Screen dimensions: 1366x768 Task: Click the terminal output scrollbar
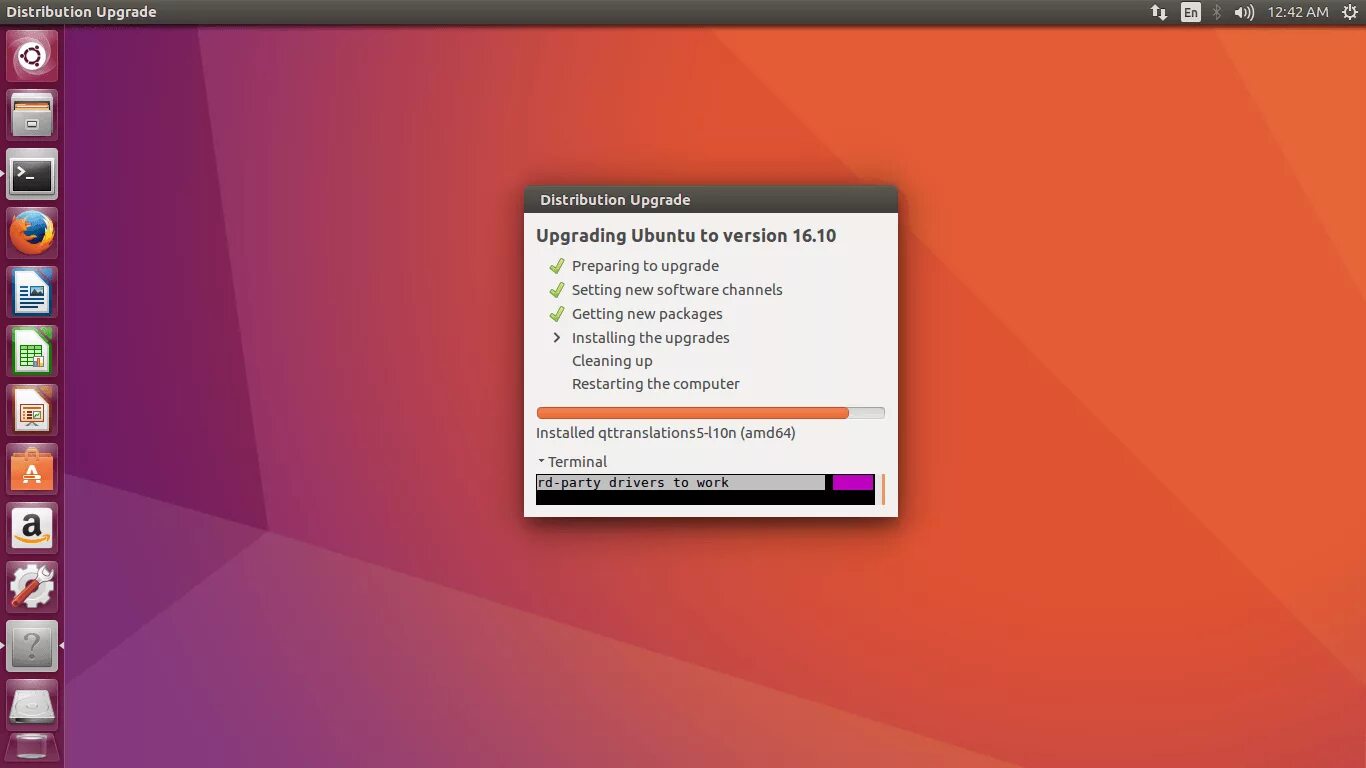[x=882, y=489]
